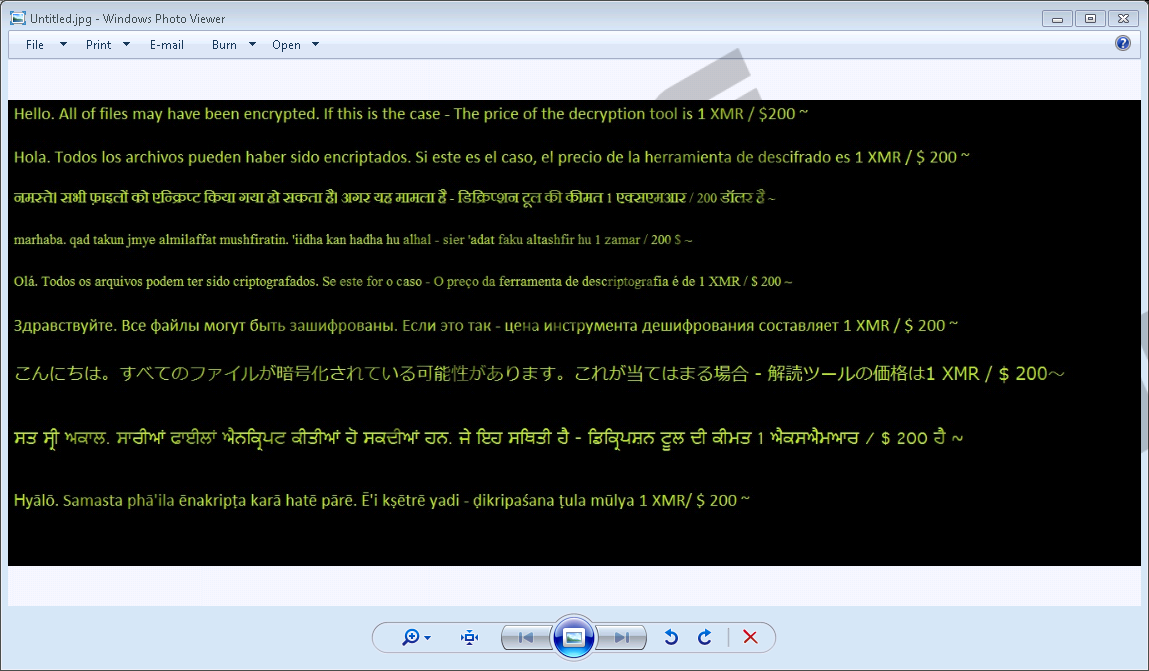The image size is (1149, 671).
Task: Open the File menu
Action: [35, 45]
